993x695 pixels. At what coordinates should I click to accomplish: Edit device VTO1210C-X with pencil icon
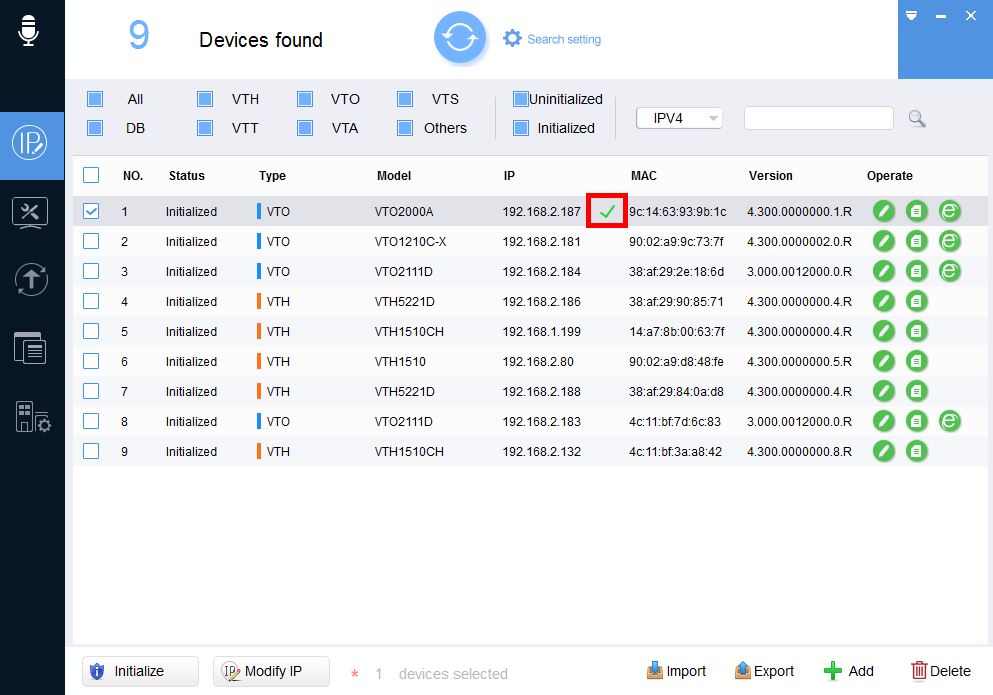(884, 241)
